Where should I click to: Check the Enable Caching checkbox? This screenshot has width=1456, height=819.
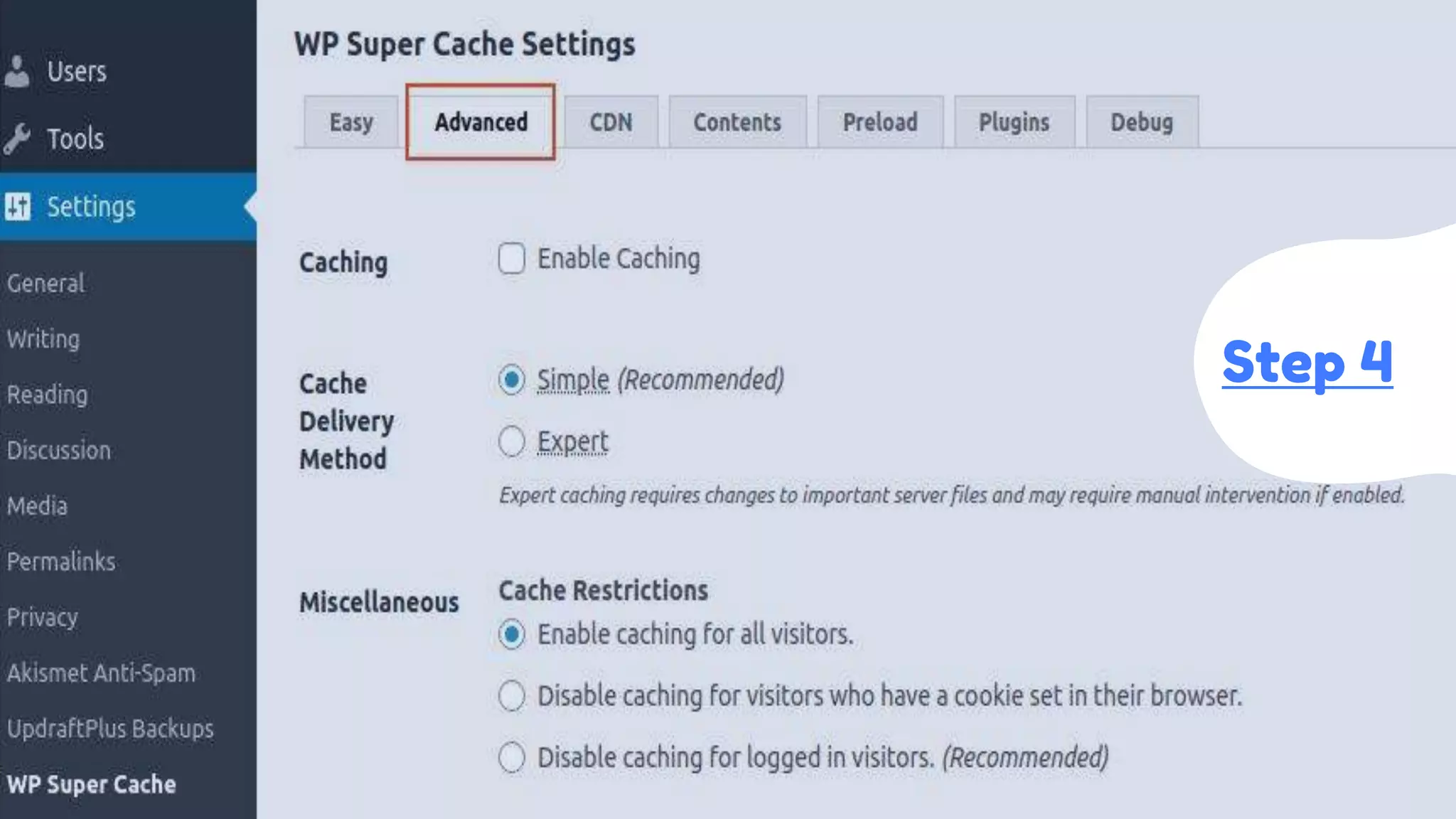tap(512, 259)
